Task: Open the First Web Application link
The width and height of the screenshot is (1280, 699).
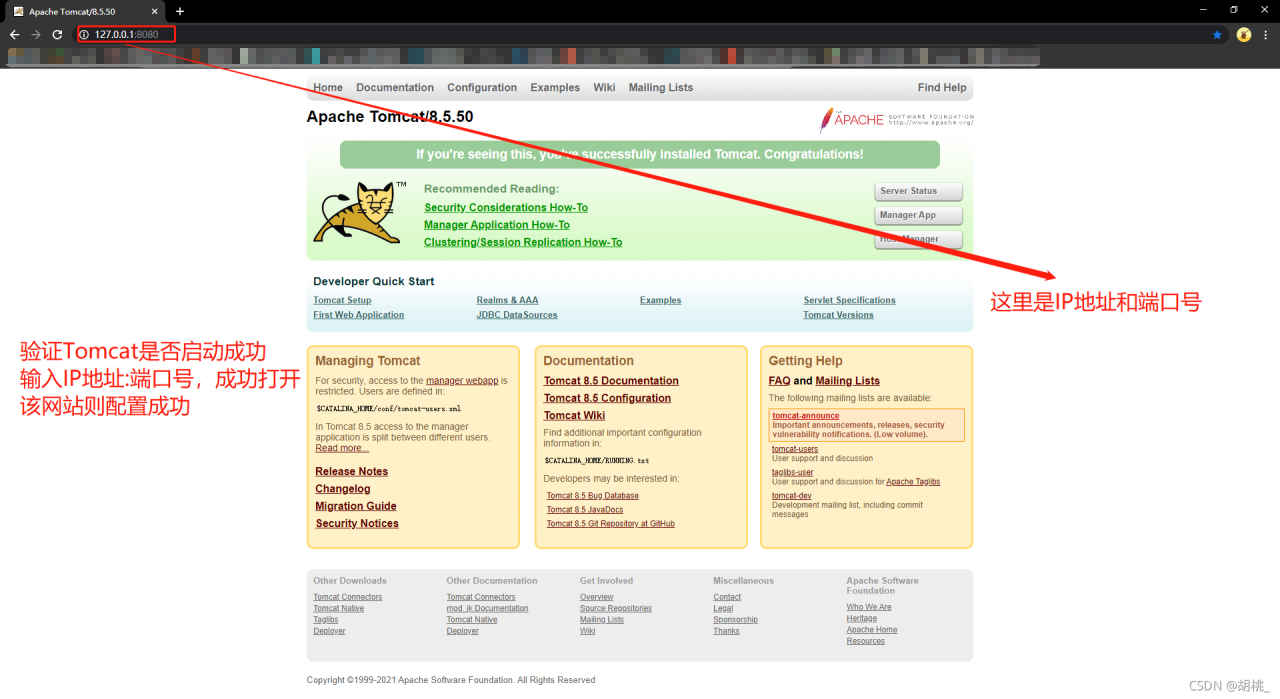Action: (359, 315)
